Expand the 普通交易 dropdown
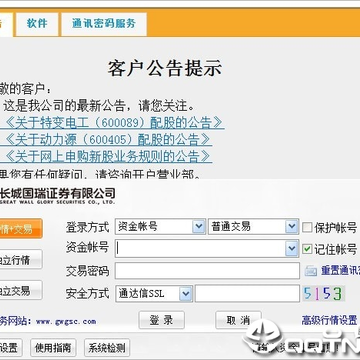 [x=292, y=227]
